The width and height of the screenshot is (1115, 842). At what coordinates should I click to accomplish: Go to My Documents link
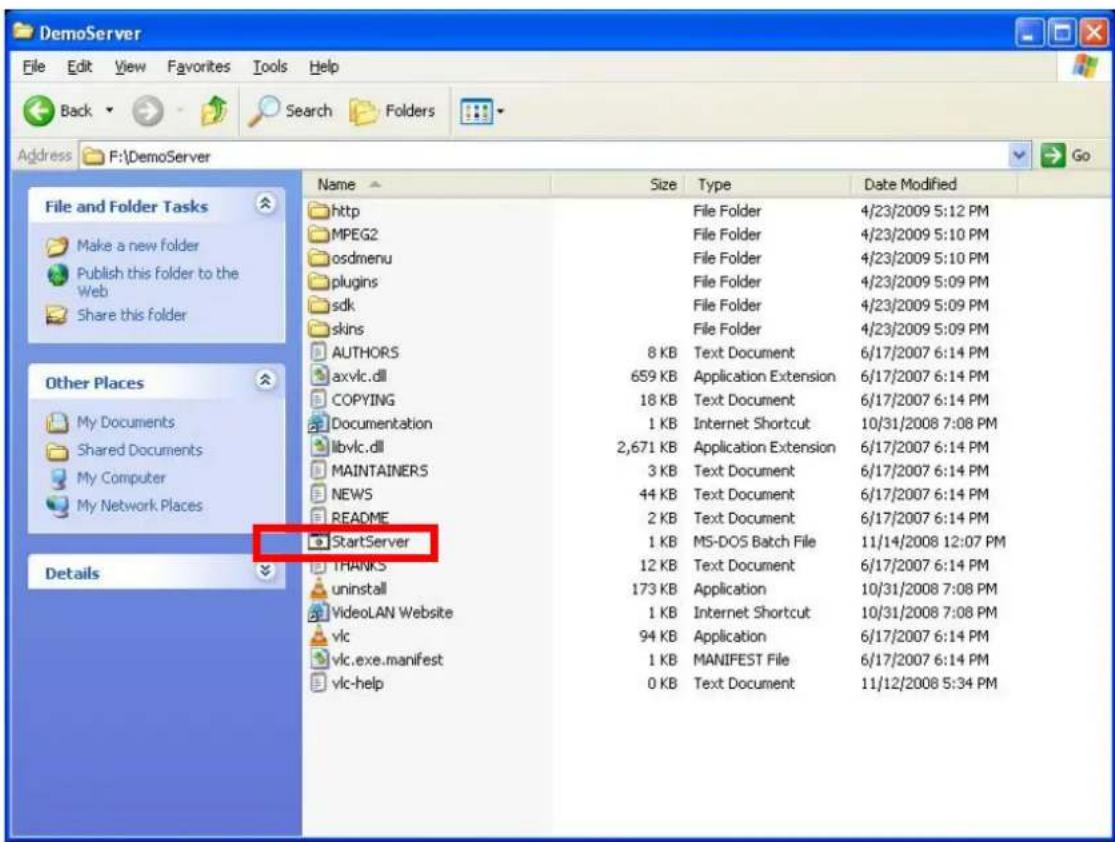coord(125,422)
